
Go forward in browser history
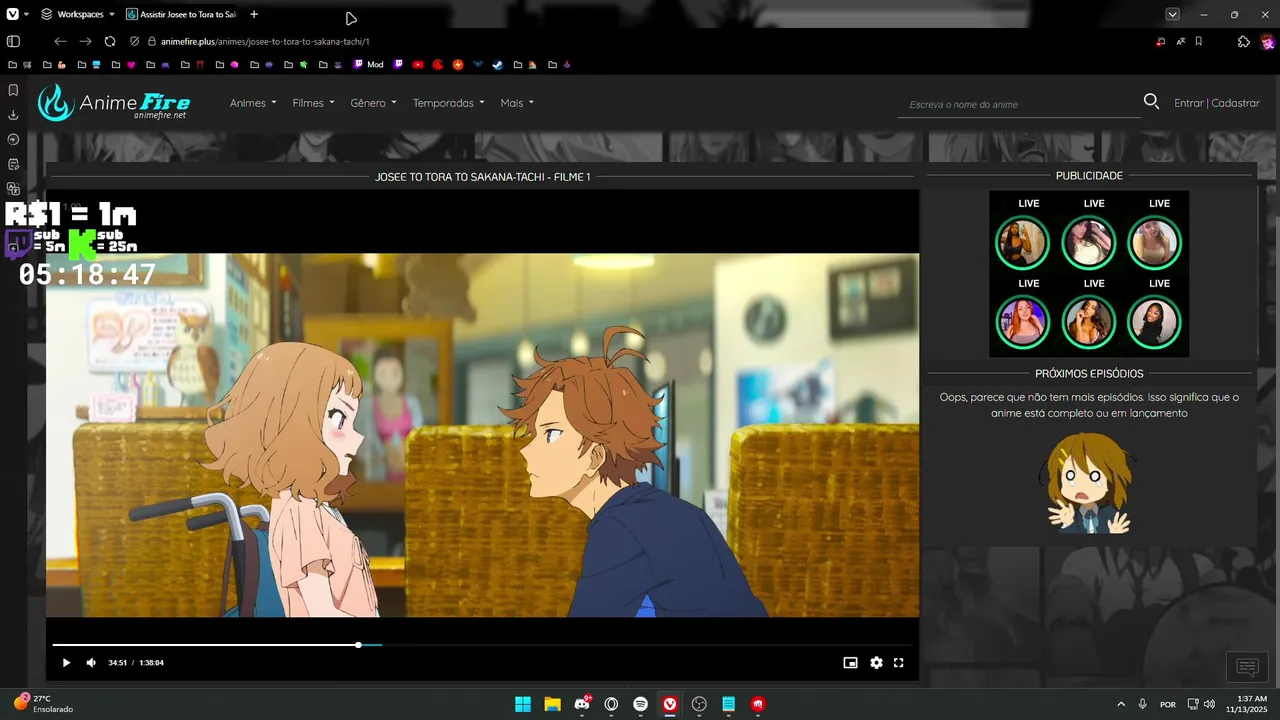pos(85,41)
